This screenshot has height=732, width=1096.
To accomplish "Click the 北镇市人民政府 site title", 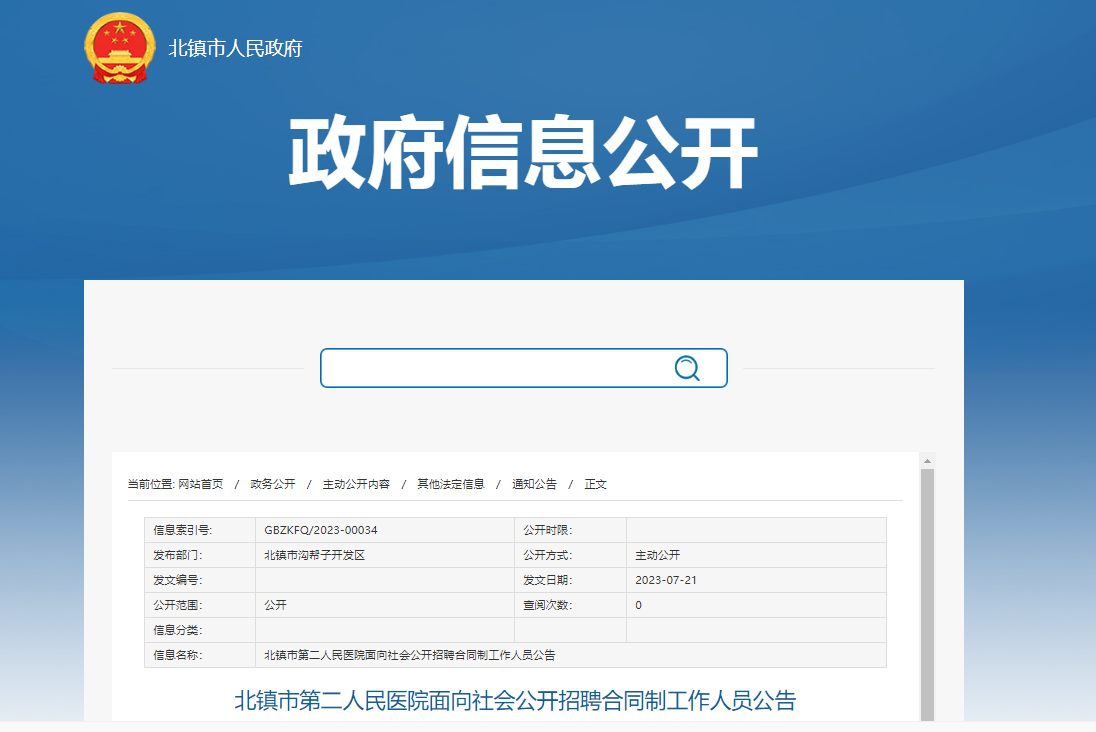I will coord(235,48).
